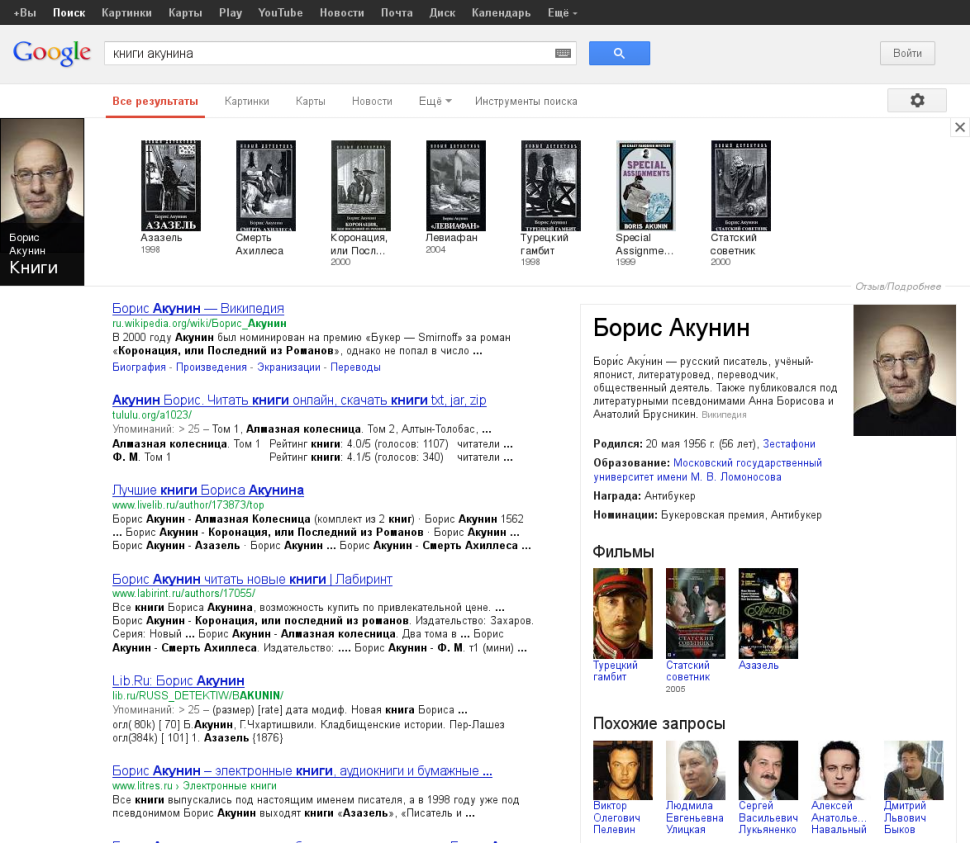Open +Вы in the top bar
The height and width of the screenshot is (843, 970).
pos(25,12)
